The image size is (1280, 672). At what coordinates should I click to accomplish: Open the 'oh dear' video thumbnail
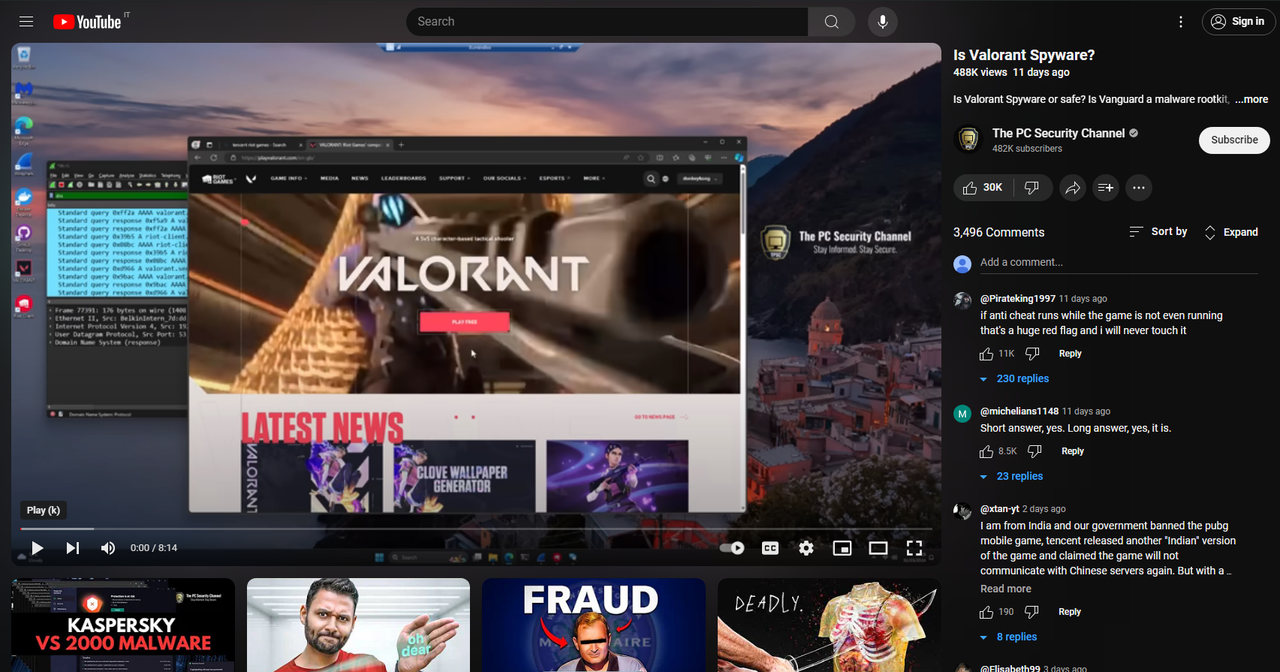358,625
